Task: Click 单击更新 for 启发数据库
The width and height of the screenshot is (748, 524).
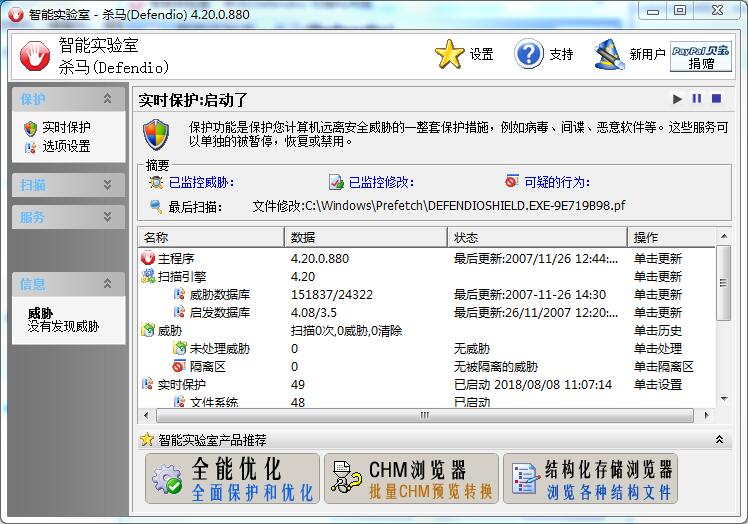Action: point(658,313)
